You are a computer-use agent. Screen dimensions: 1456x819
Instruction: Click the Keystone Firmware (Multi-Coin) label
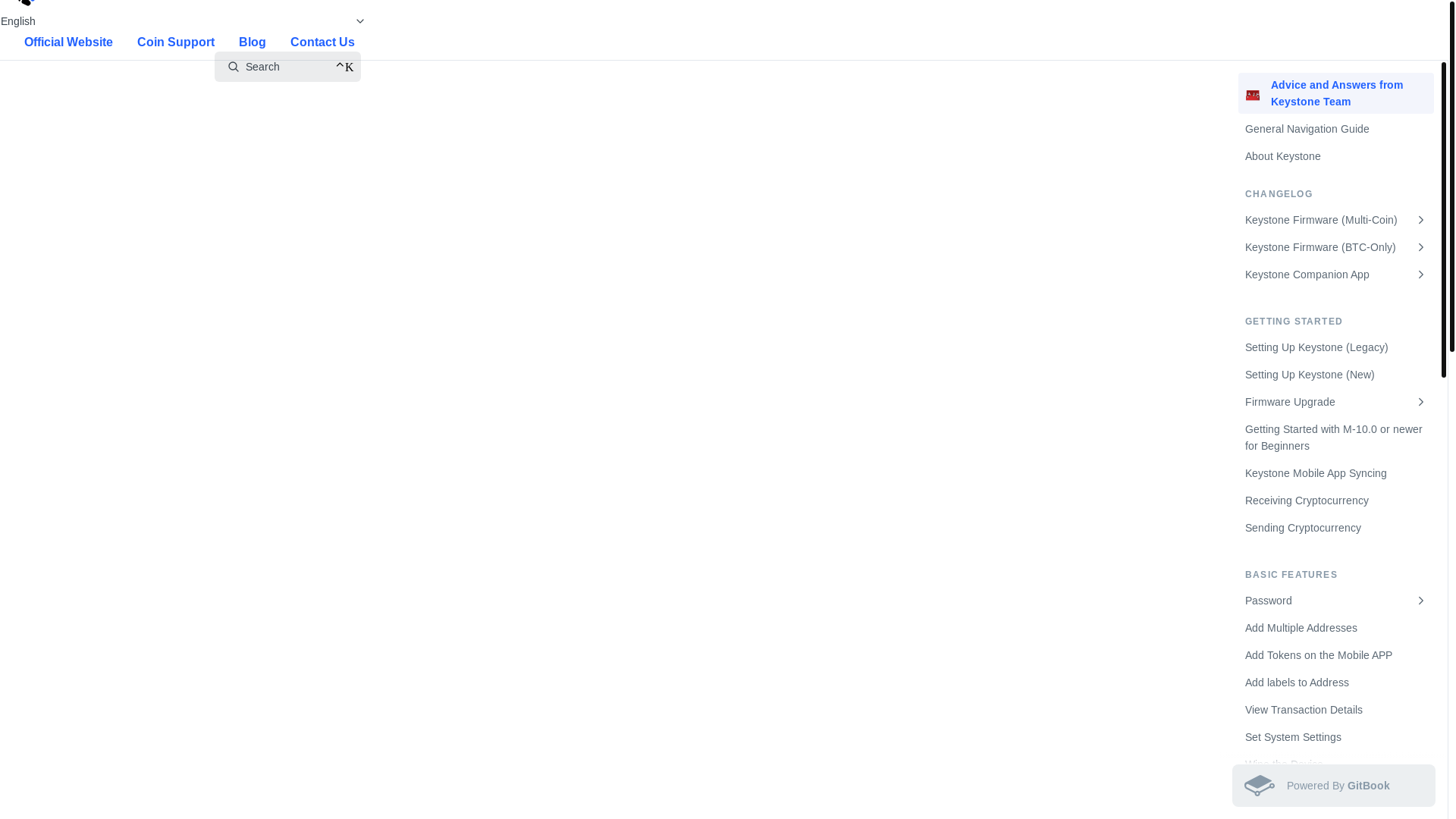pyautogui.click(x=1320, y=220)
